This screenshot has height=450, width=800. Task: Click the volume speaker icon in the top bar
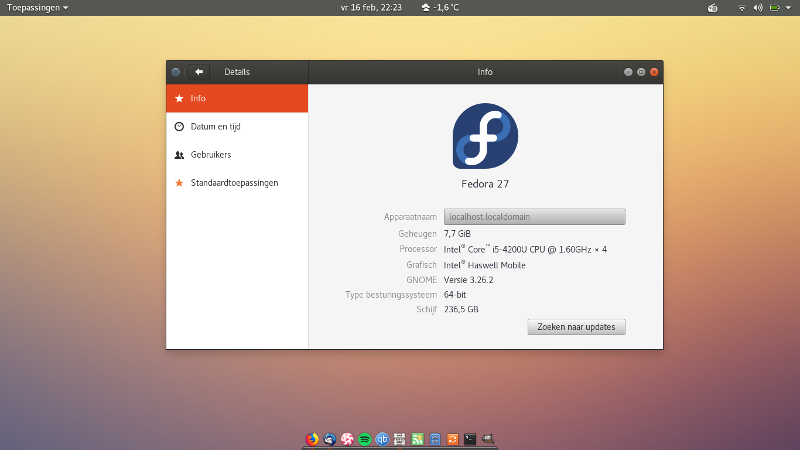tap(758, 8)
